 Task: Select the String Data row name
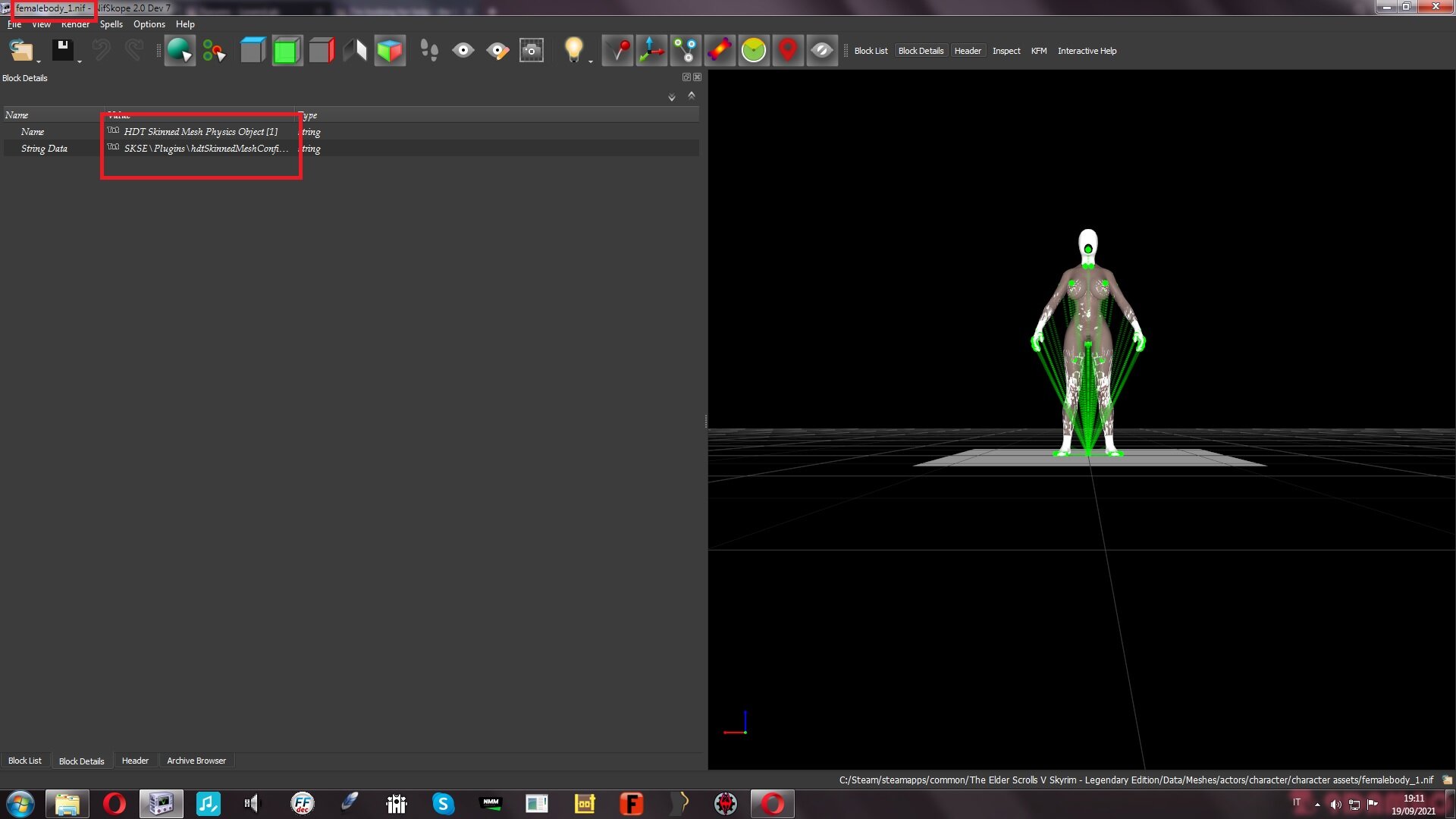click(44, 149)
